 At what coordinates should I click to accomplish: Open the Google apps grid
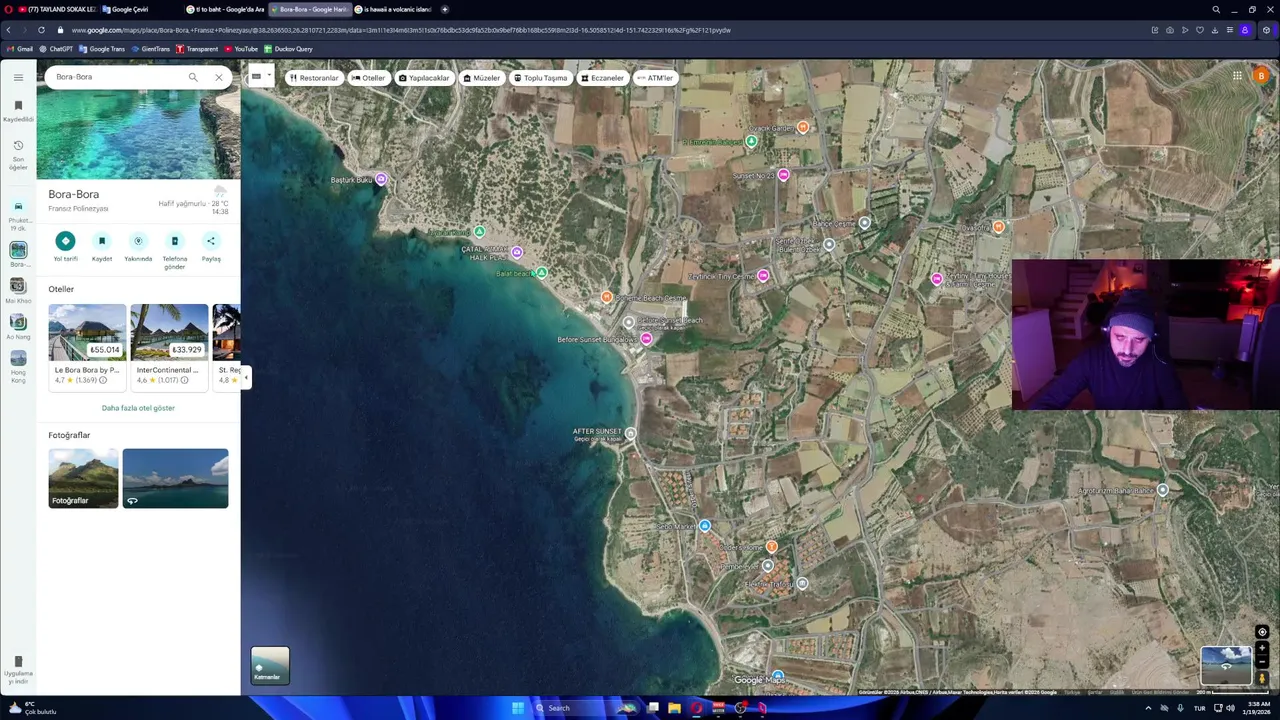1237,76
